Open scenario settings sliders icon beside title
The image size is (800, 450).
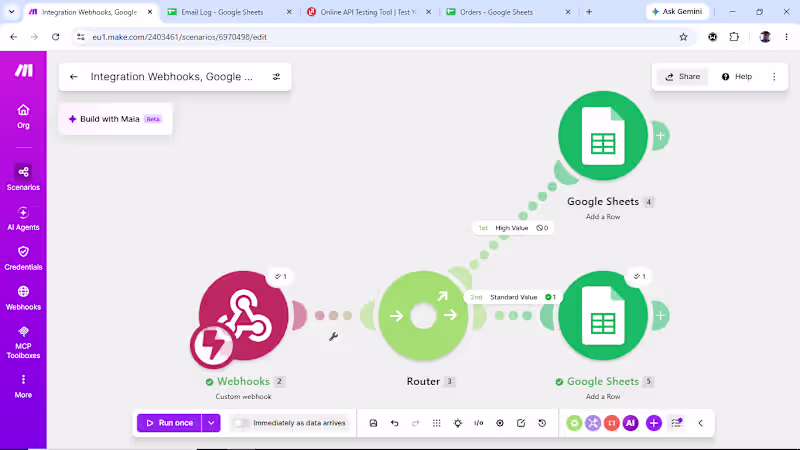[276, 77]
